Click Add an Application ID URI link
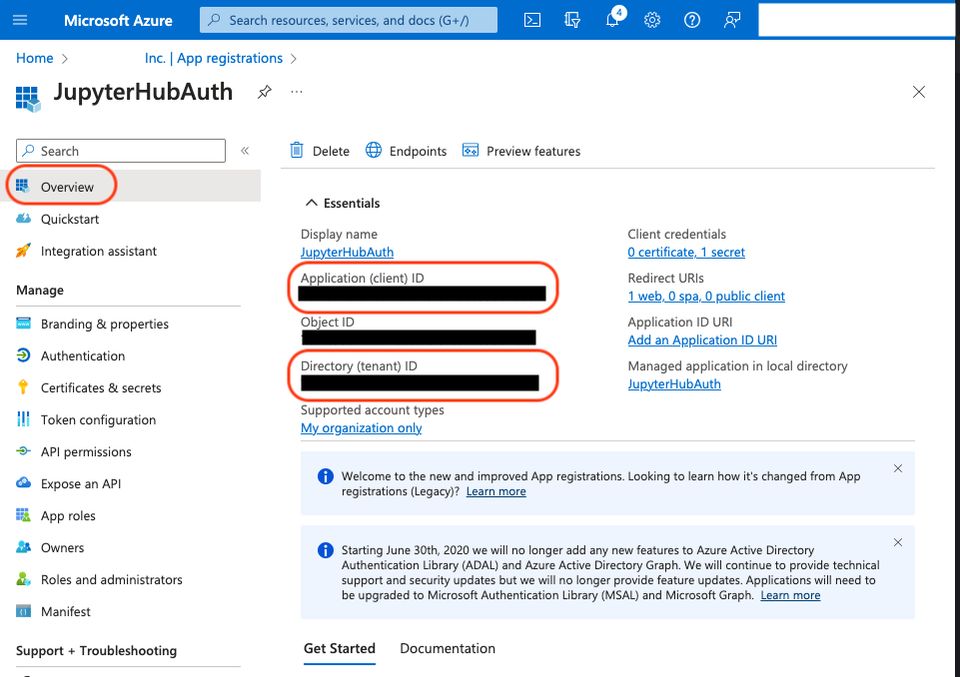 tap(702, 340)
